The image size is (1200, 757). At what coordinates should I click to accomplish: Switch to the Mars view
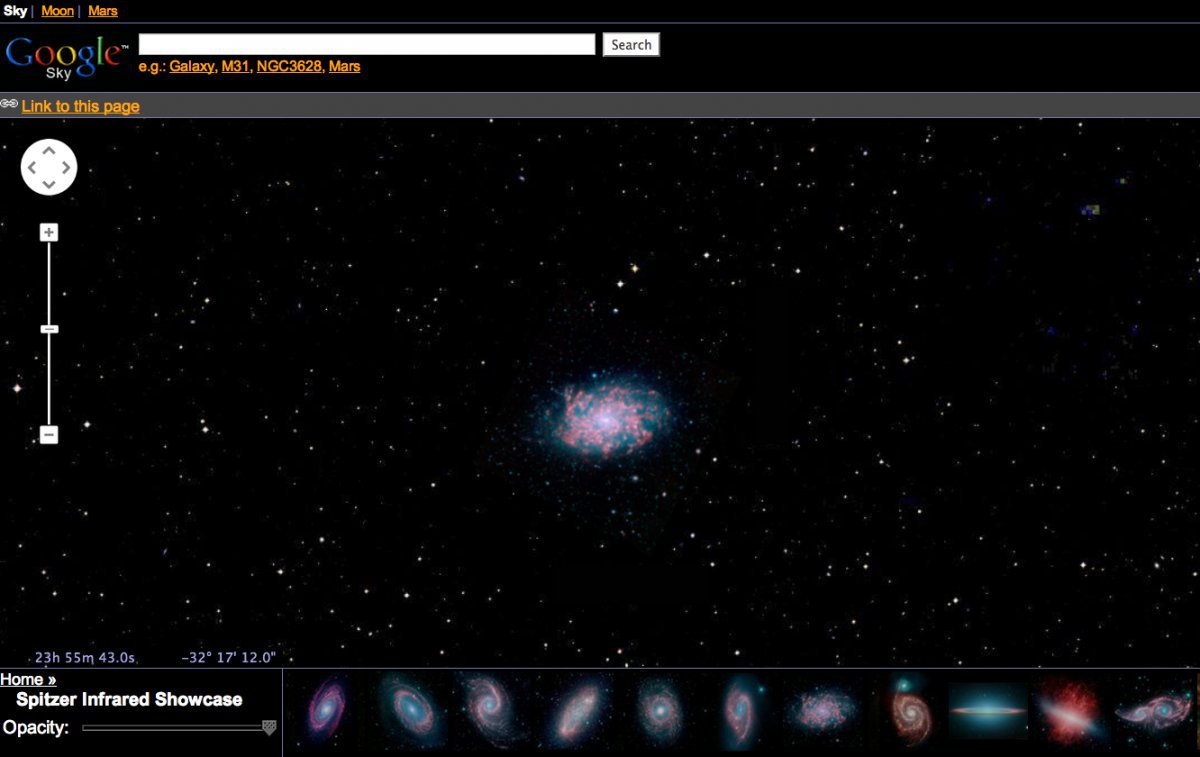click(x=103, y=11)
